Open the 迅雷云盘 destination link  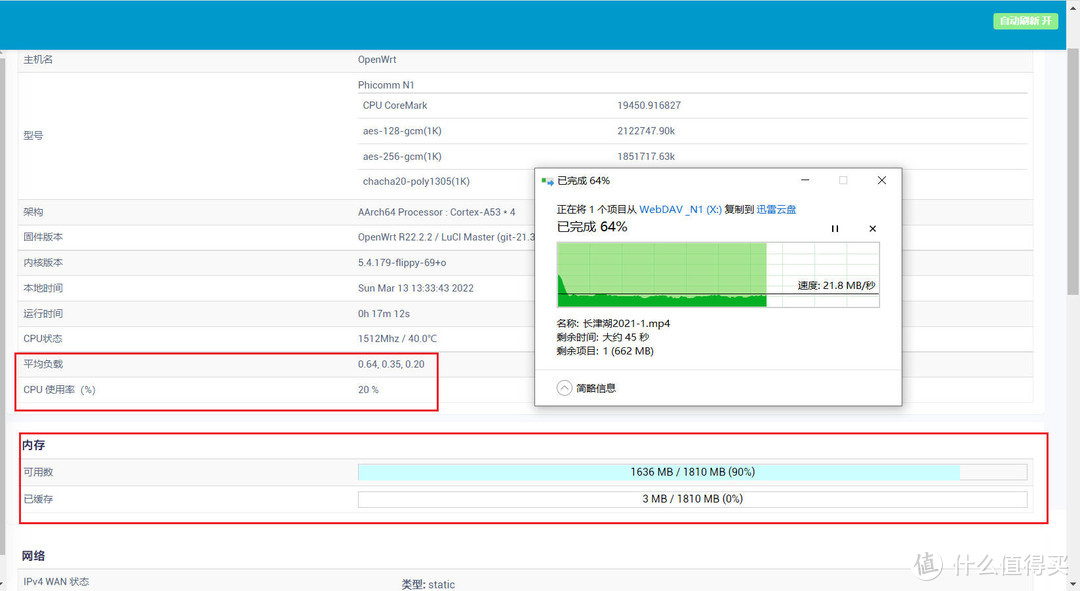(776, 209)
